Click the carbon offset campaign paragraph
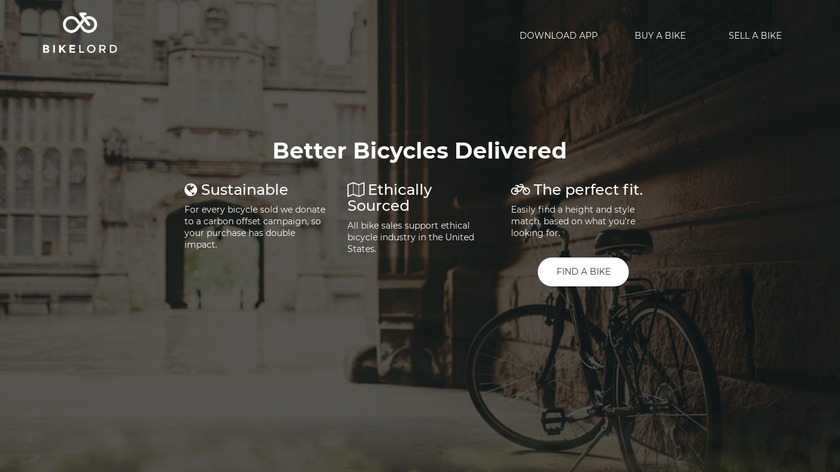 click(x=255, y=227)
